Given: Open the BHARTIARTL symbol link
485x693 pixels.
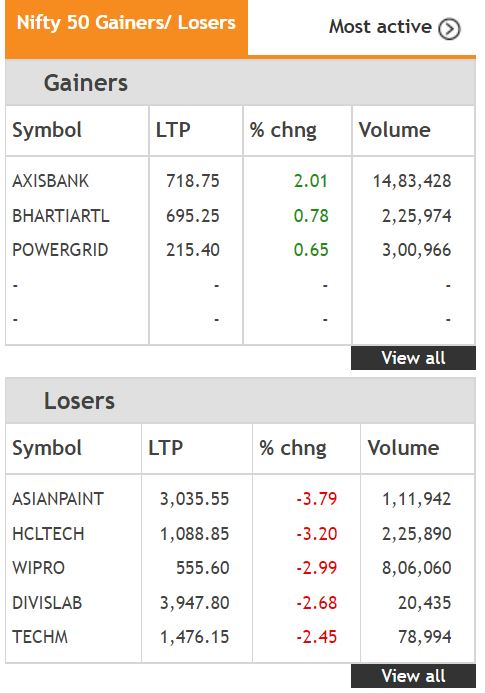Looking at the screenshot, I should tap(61, 216).
